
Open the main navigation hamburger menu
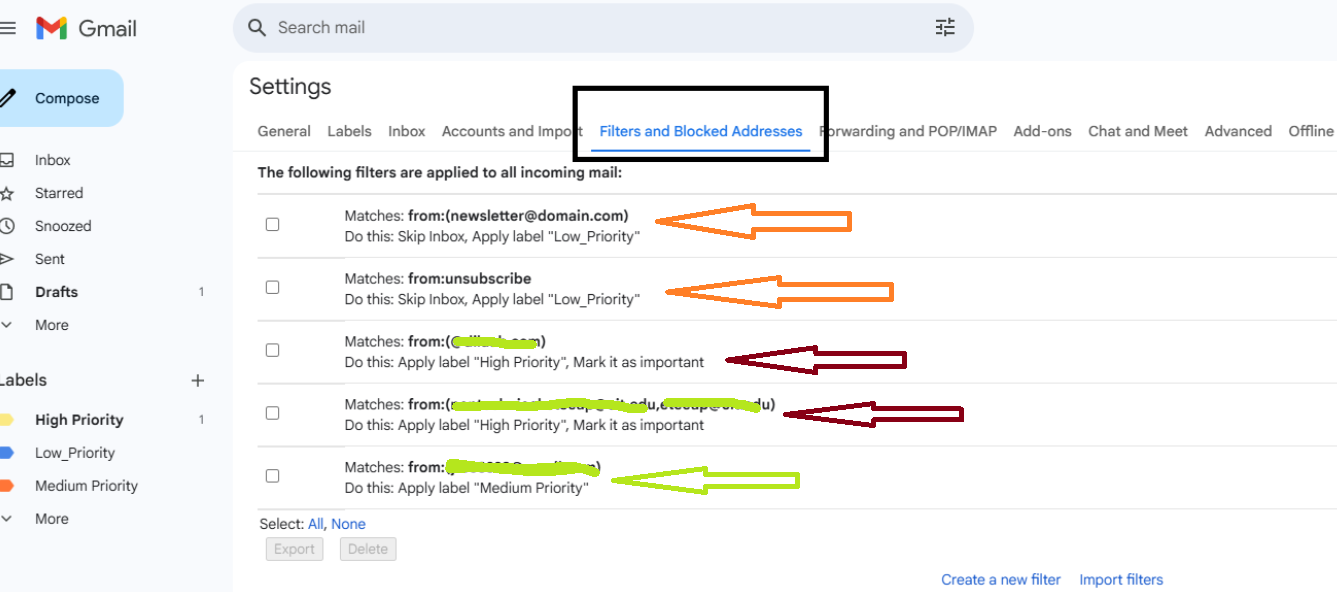[10, 27]
